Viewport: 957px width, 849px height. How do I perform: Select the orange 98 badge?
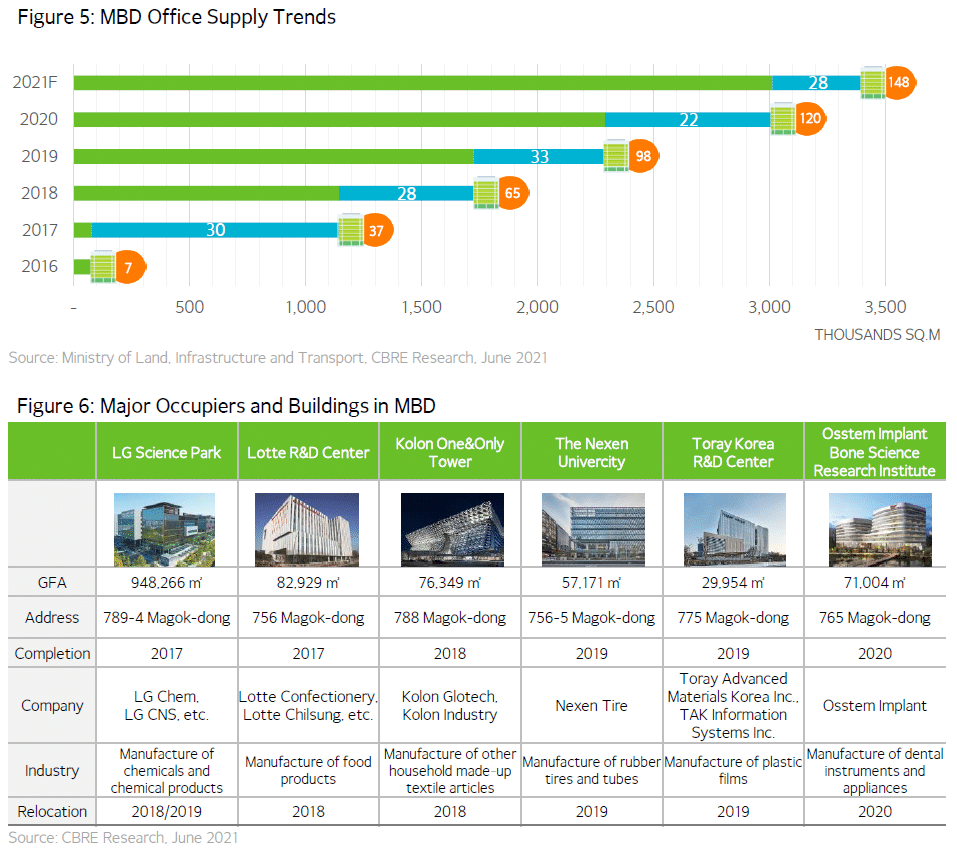click(x=643, y=156)
